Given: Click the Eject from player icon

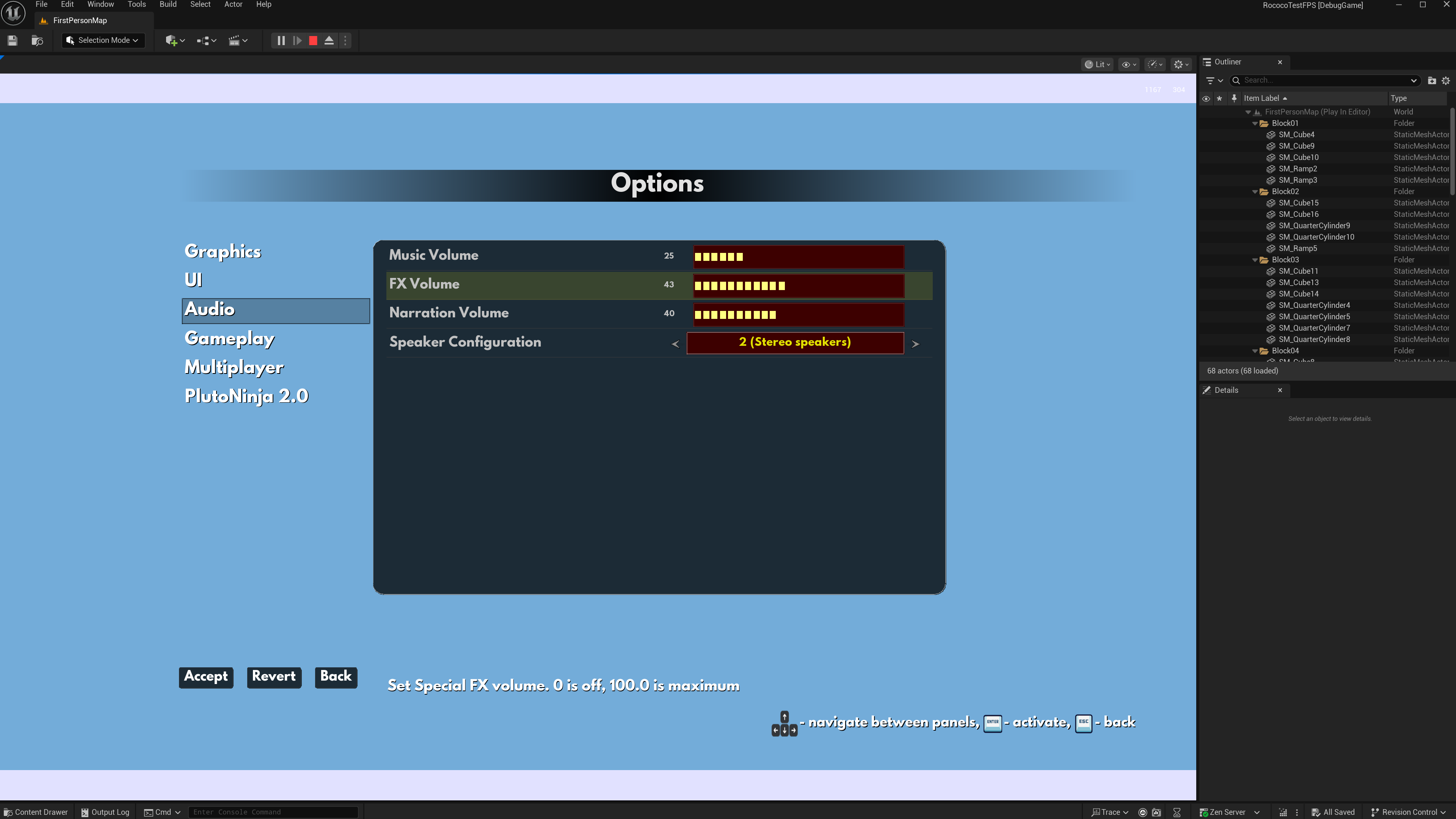Looking at the screenshot, I should [x=329, y=40].
